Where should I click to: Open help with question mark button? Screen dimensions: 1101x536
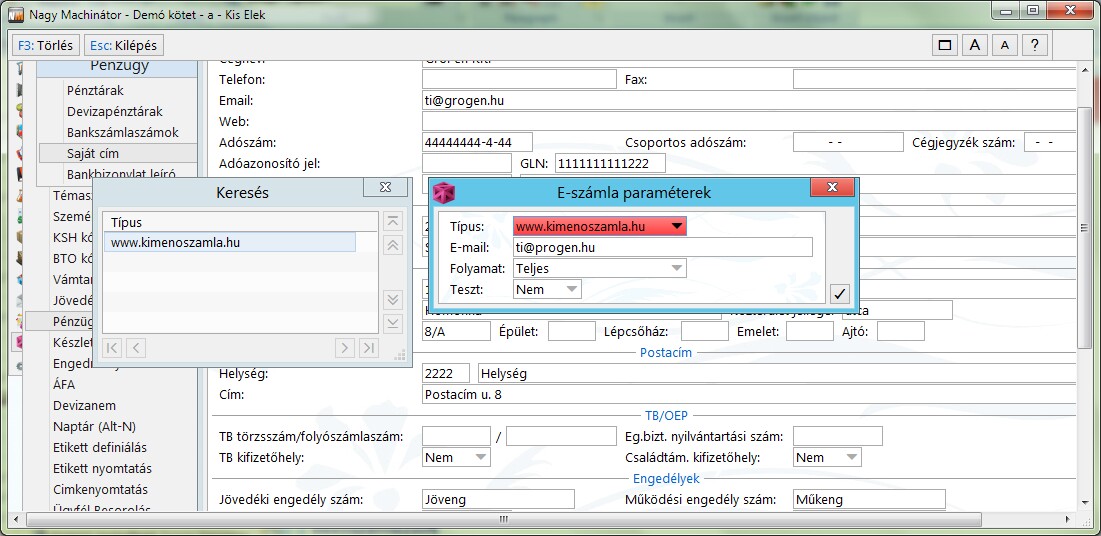click(1034, 45)
